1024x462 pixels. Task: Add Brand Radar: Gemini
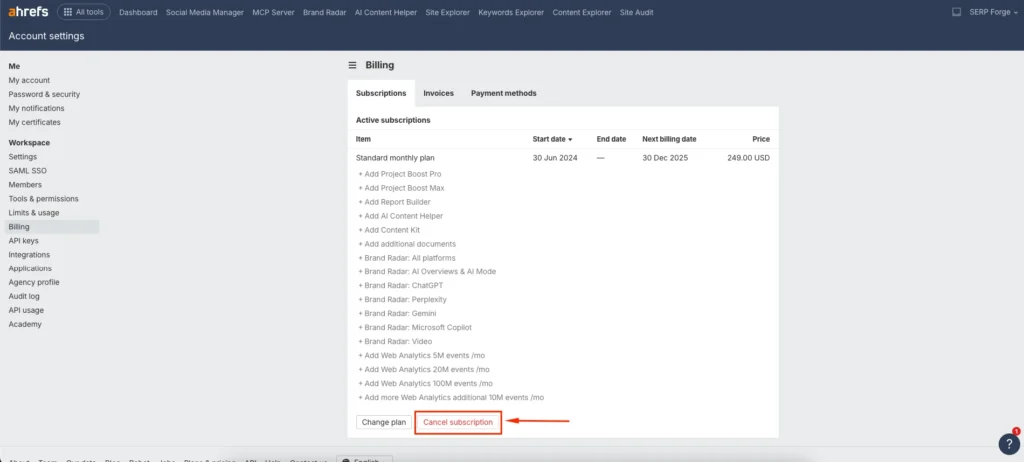click(397, 314)
